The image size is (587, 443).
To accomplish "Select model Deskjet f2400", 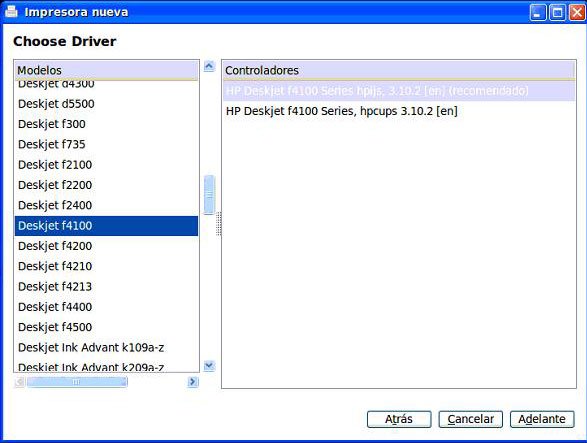I will [106, 205].
